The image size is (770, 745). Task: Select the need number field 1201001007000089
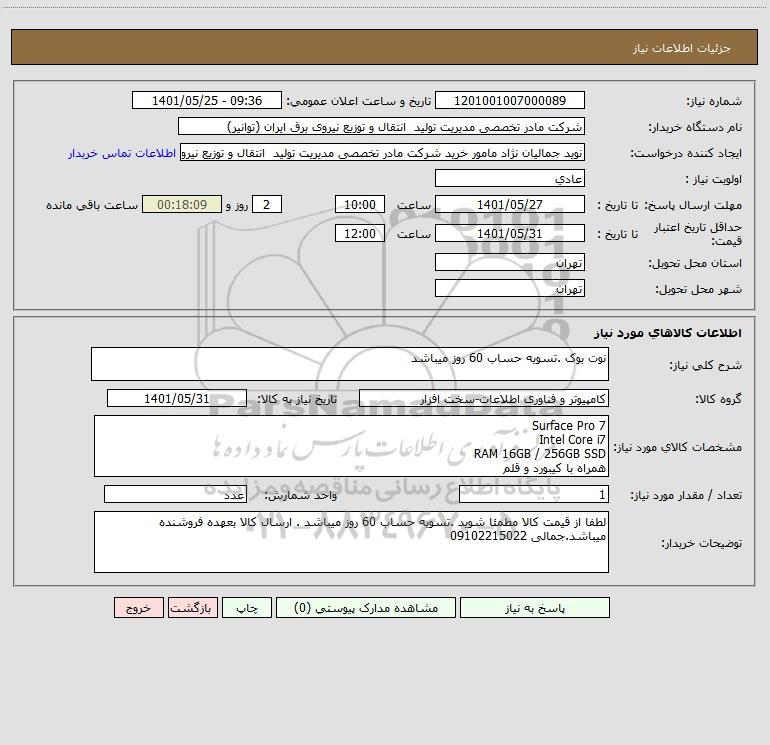click(510, 100)
